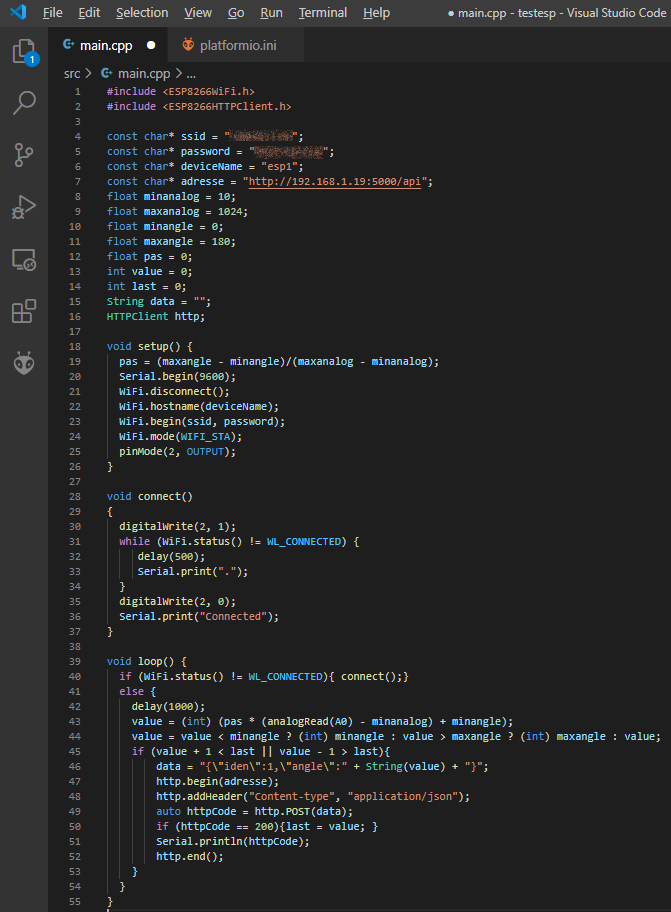Image resolution: width=671 pixels, height=912 pixels.
Task: Switch to the platformio.ini tab
Action: (x=239, y=45)
